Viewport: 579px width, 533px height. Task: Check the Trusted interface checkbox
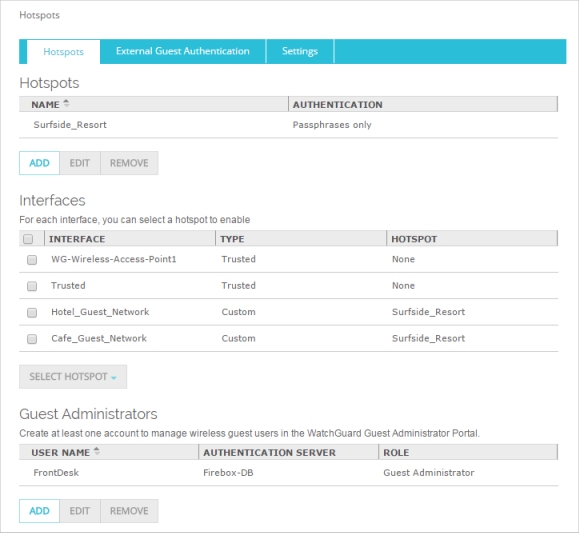click(32, 286)
